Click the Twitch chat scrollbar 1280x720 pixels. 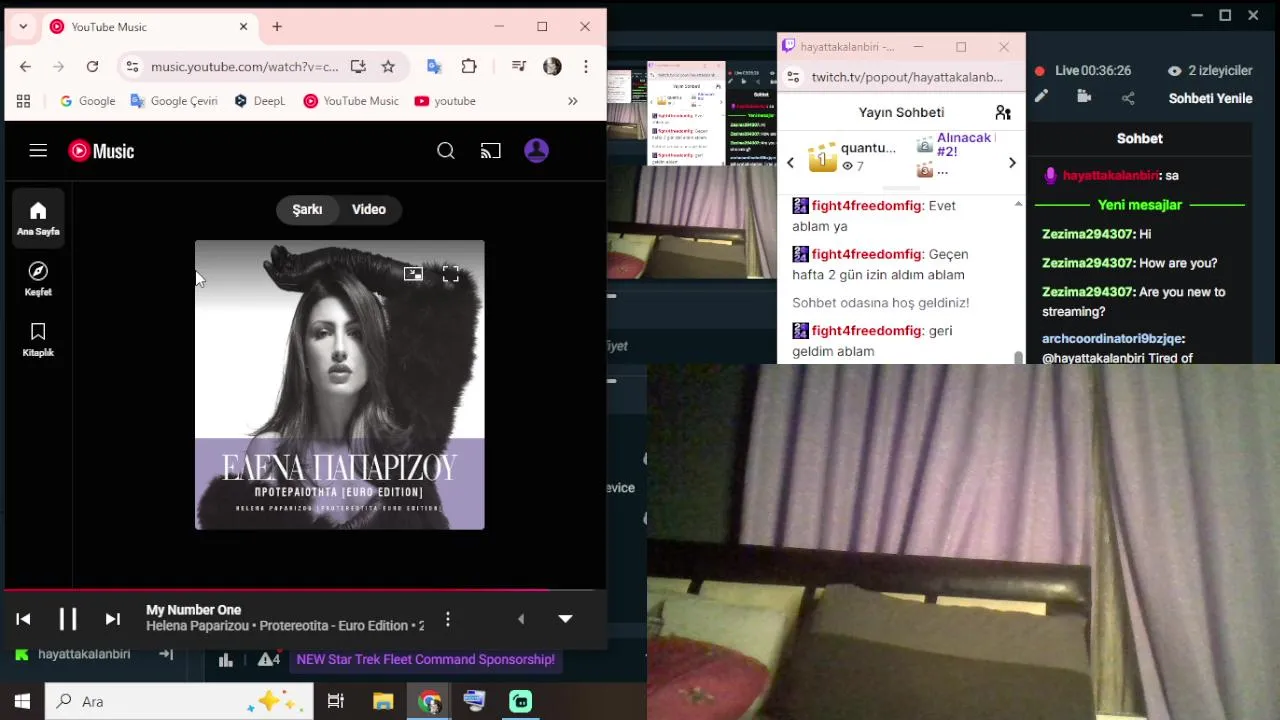coord(1019,357)
